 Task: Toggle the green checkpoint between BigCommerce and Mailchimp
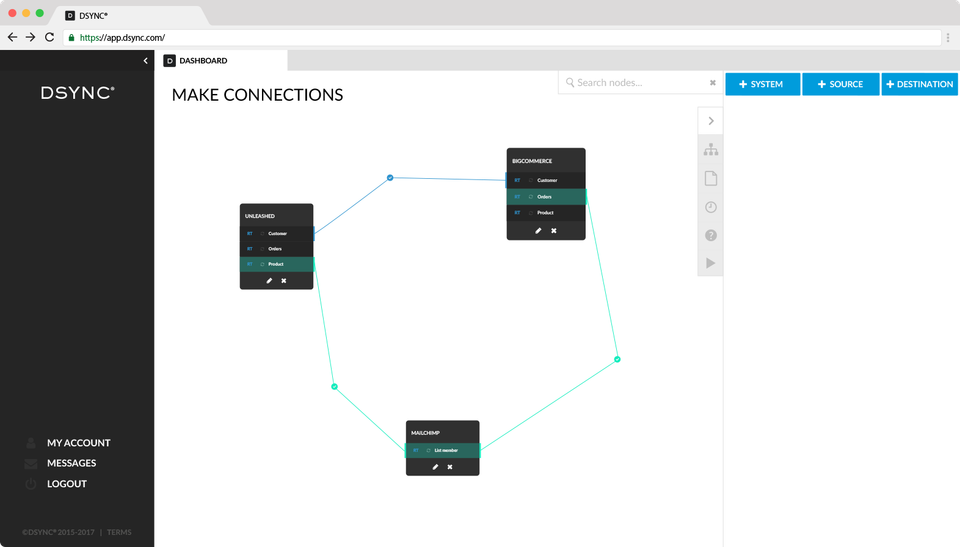[617, 359]
